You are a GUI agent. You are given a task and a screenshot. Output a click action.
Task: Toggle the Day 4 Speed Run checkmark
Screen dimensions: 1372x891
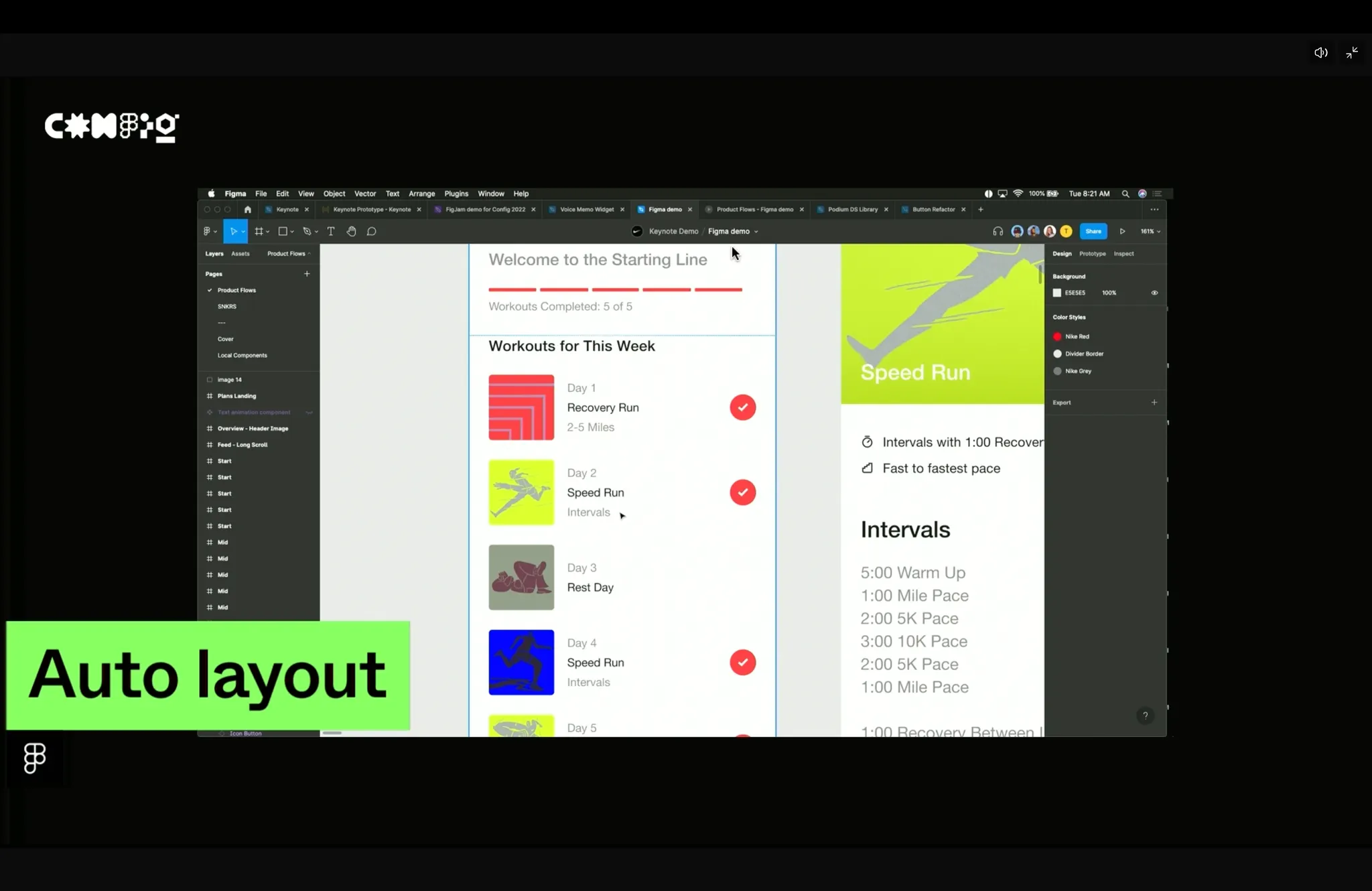coord(742,663)
